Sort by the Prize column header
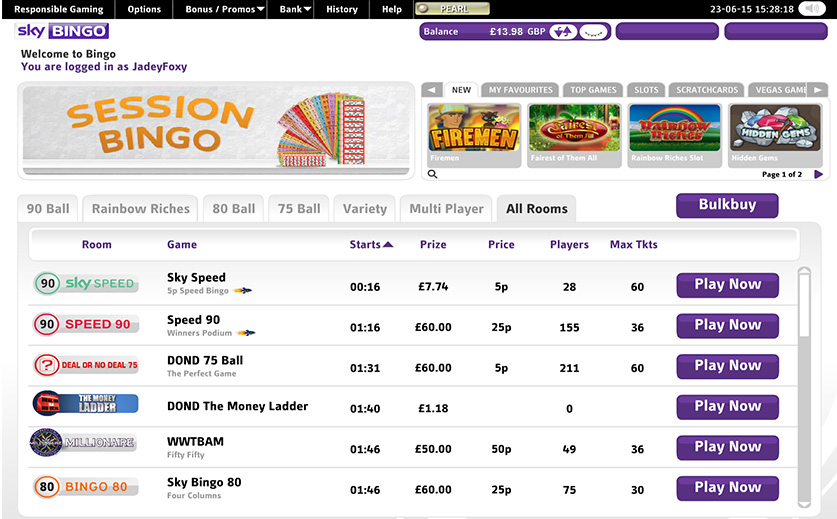This screenshot has height=519, width=837. pos(433,245)
